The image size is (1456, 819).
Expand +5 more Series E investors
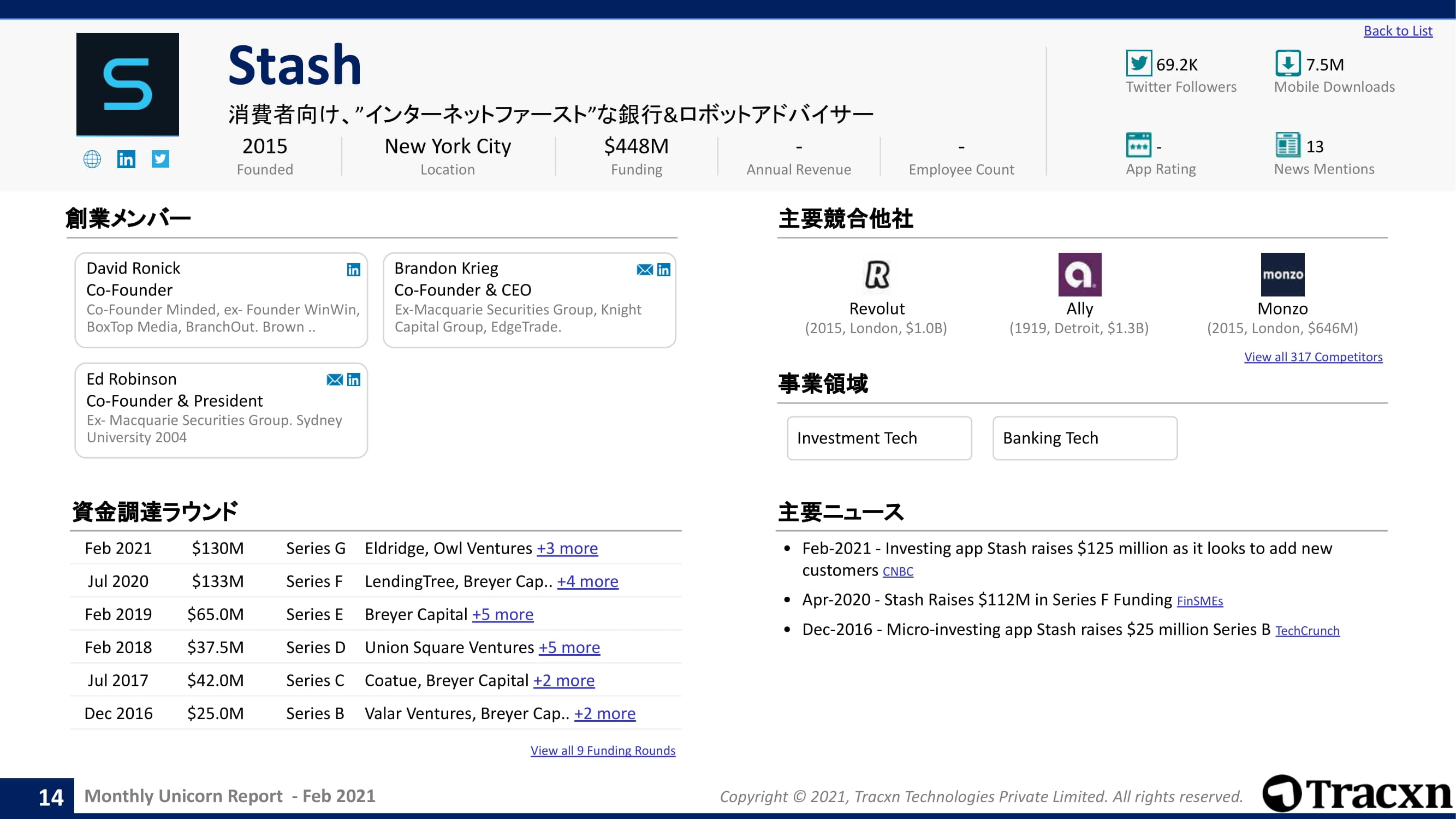pos(502,614)
